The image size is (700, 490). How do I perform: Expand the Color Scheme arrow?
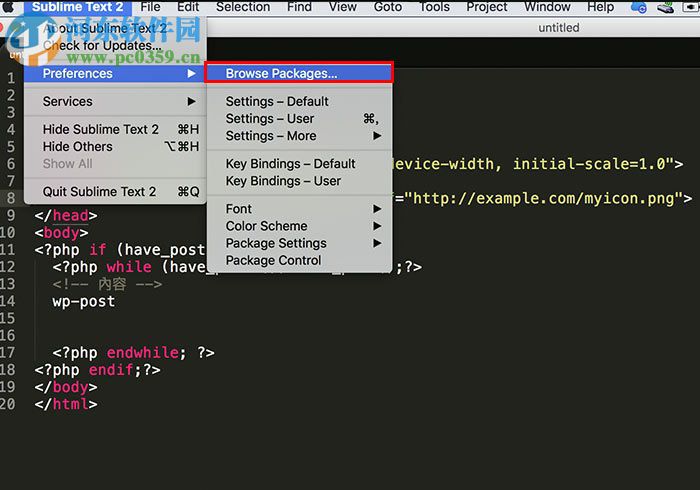point(377,226)
